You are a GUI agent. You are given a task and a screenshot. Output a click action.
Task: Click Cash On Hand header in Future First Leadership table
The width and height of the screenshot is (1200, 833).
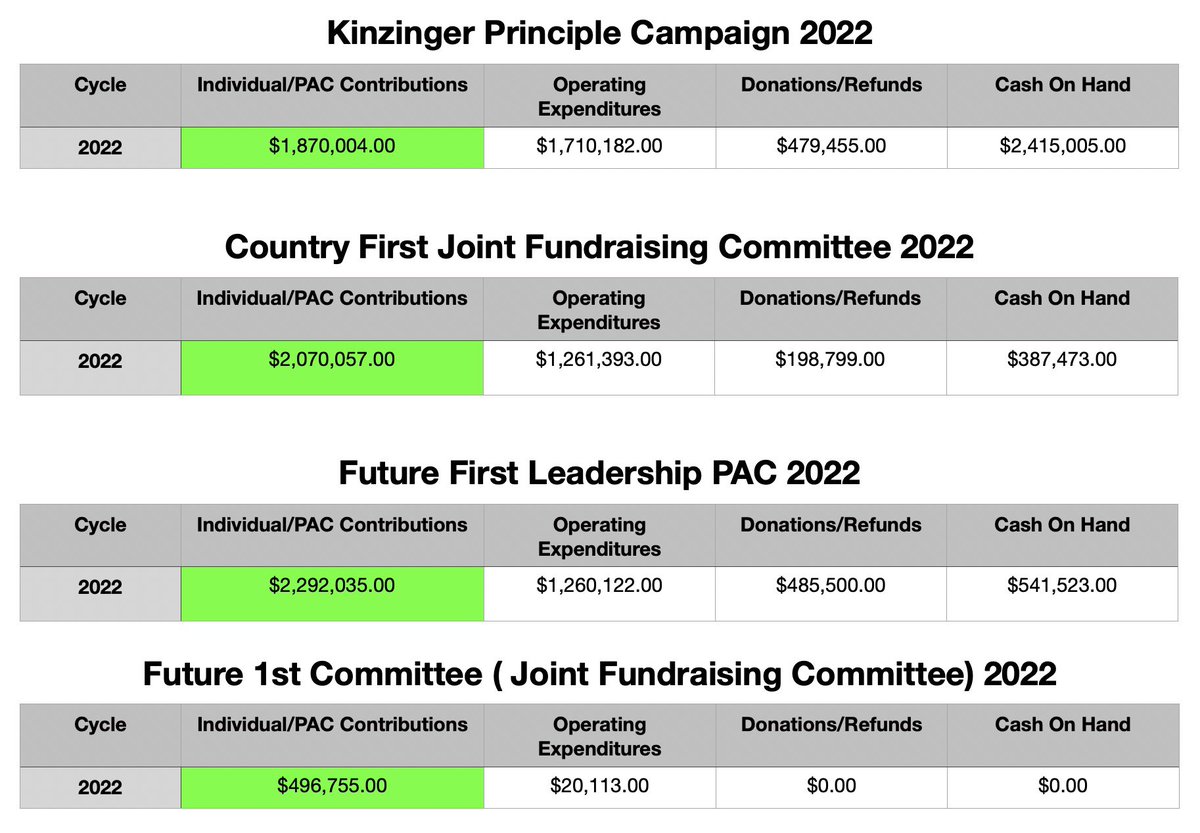pyautogui.click(x=1062, y=525)
